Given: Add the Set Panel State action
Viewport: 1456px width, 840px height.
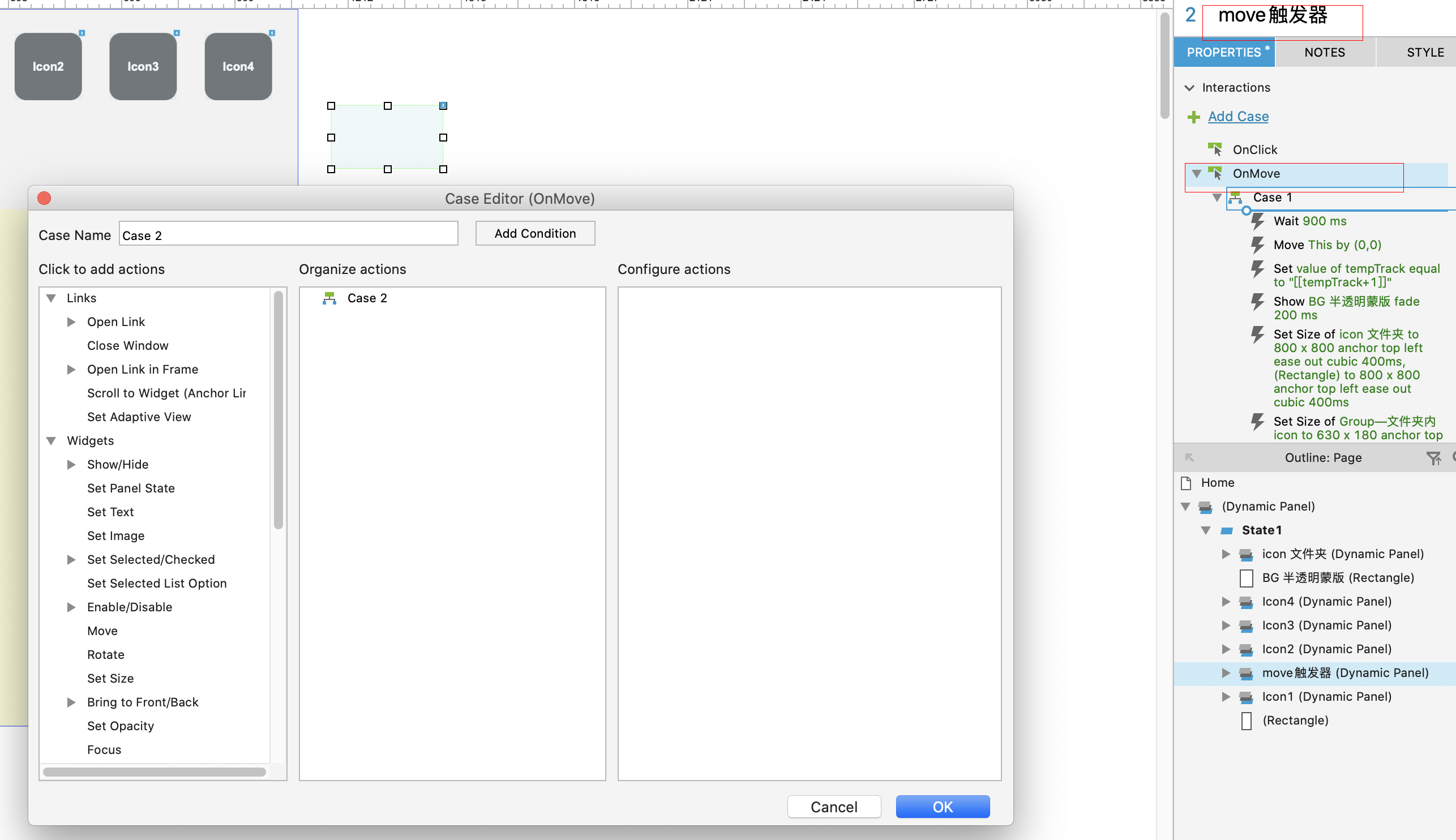Looking at the screenshot, I should pyautogui.click(x=131, y=488).
